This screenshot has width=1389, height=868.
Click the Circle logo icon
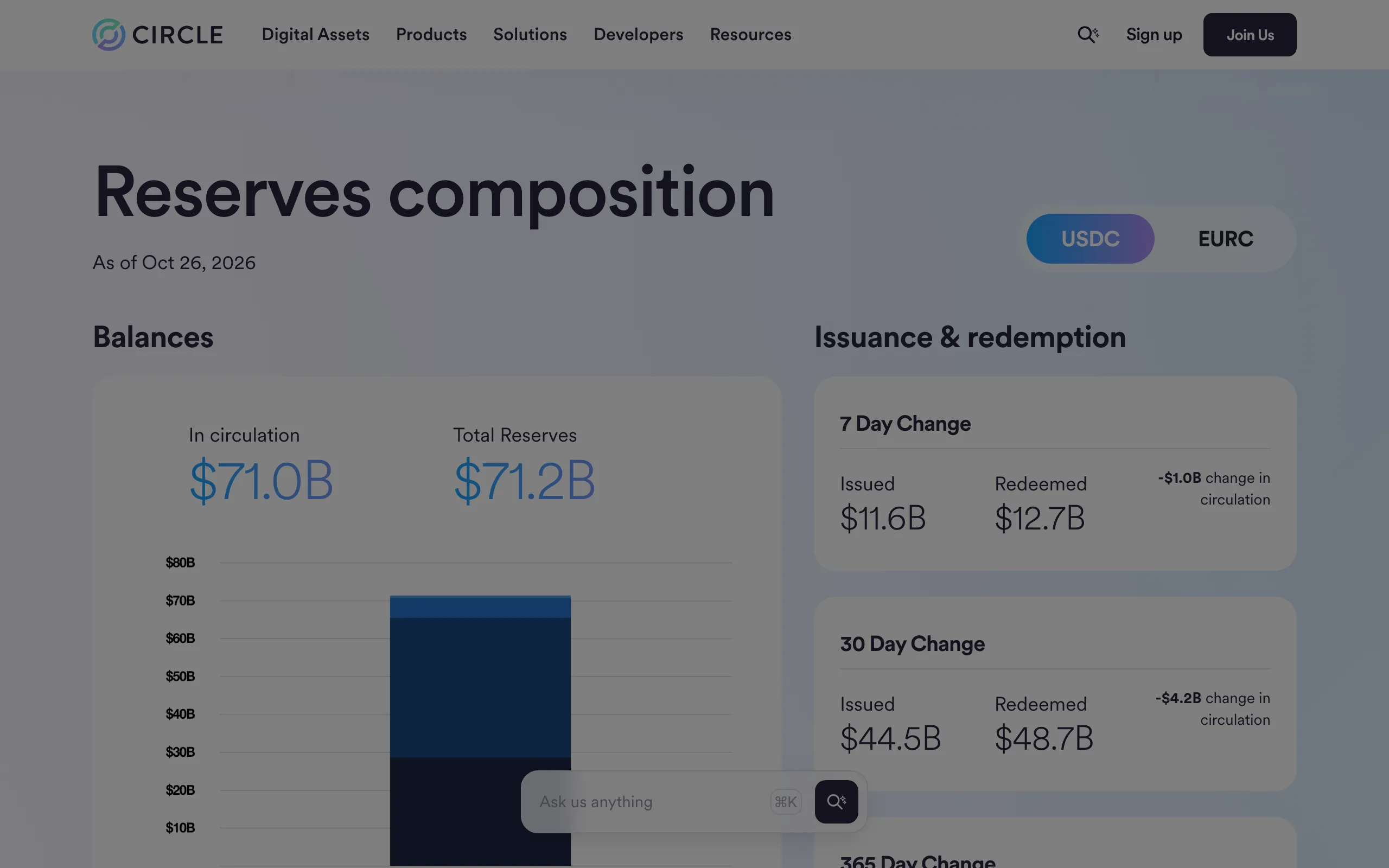(109, 34)
